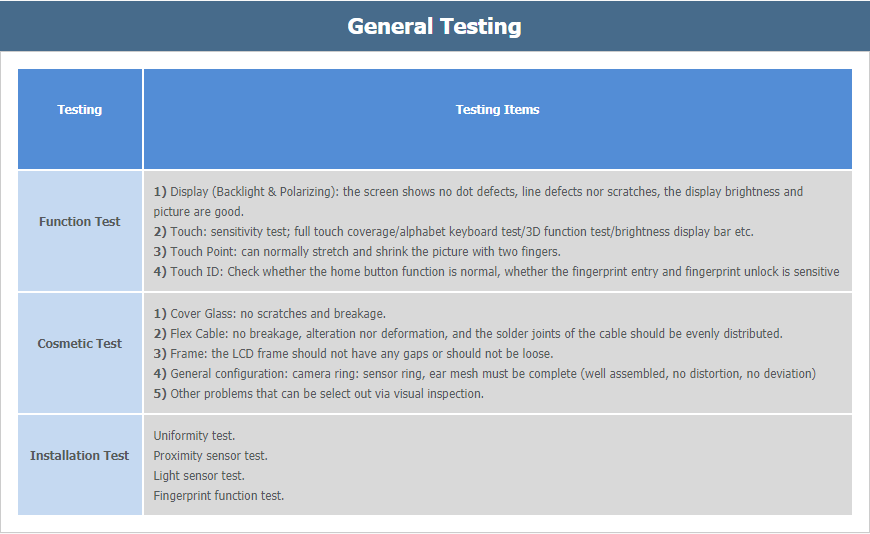
Task: Select the Testing Items column header
Action: (x=498, y=110)
